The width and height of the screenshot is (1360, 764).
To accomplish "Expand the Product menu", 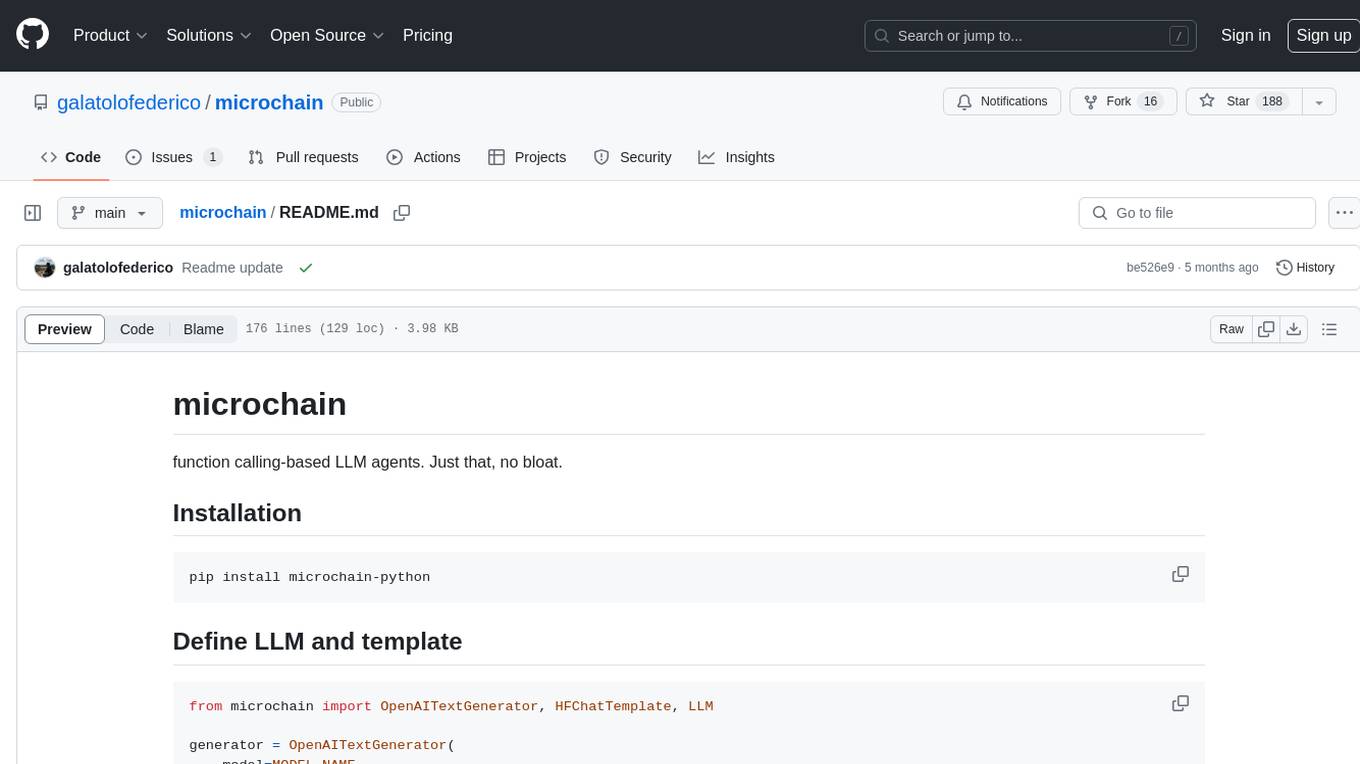I will click(x=110, y=35).
